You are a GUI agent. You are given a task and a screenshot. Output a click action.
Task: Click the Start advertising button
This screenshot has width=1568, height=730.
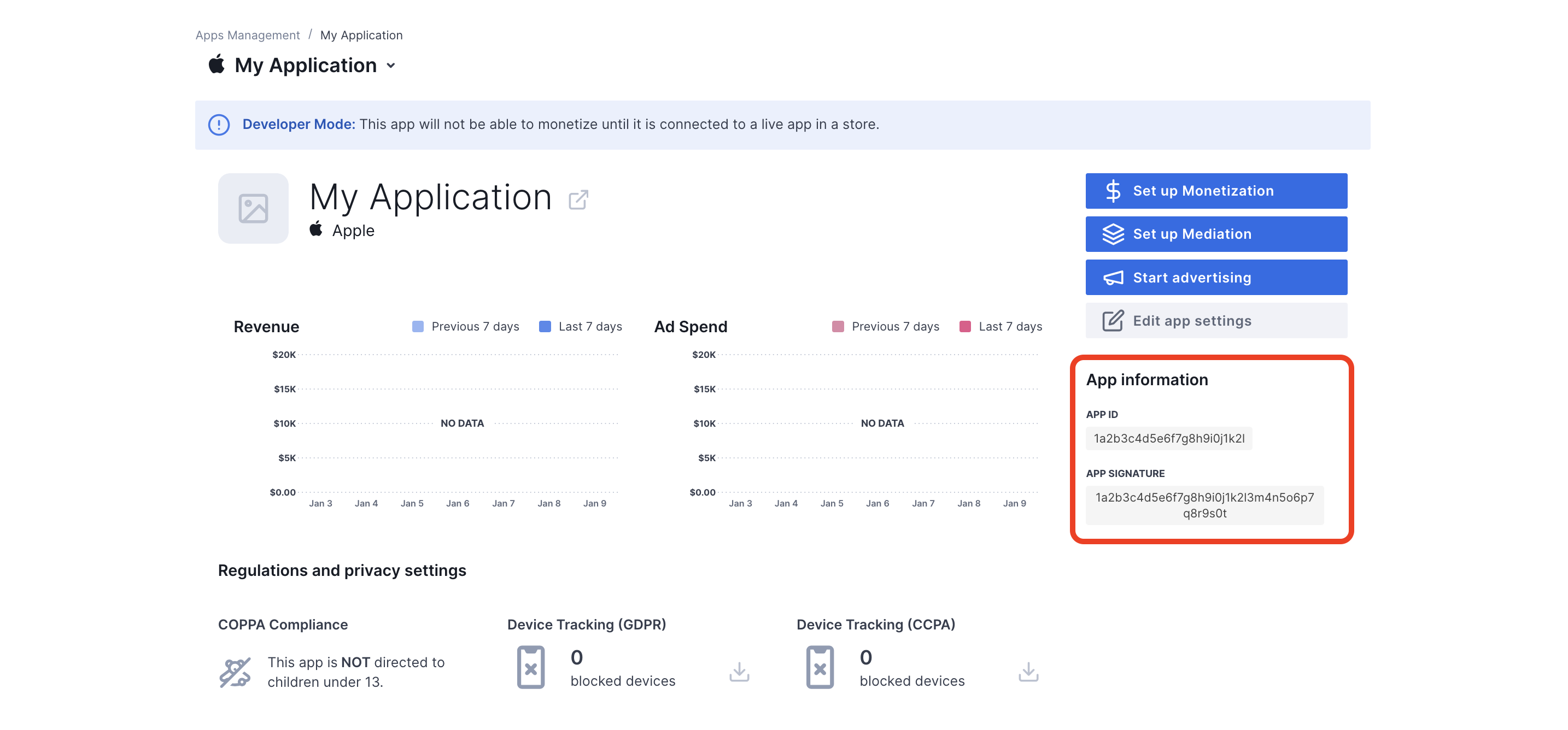[1216, 277]
